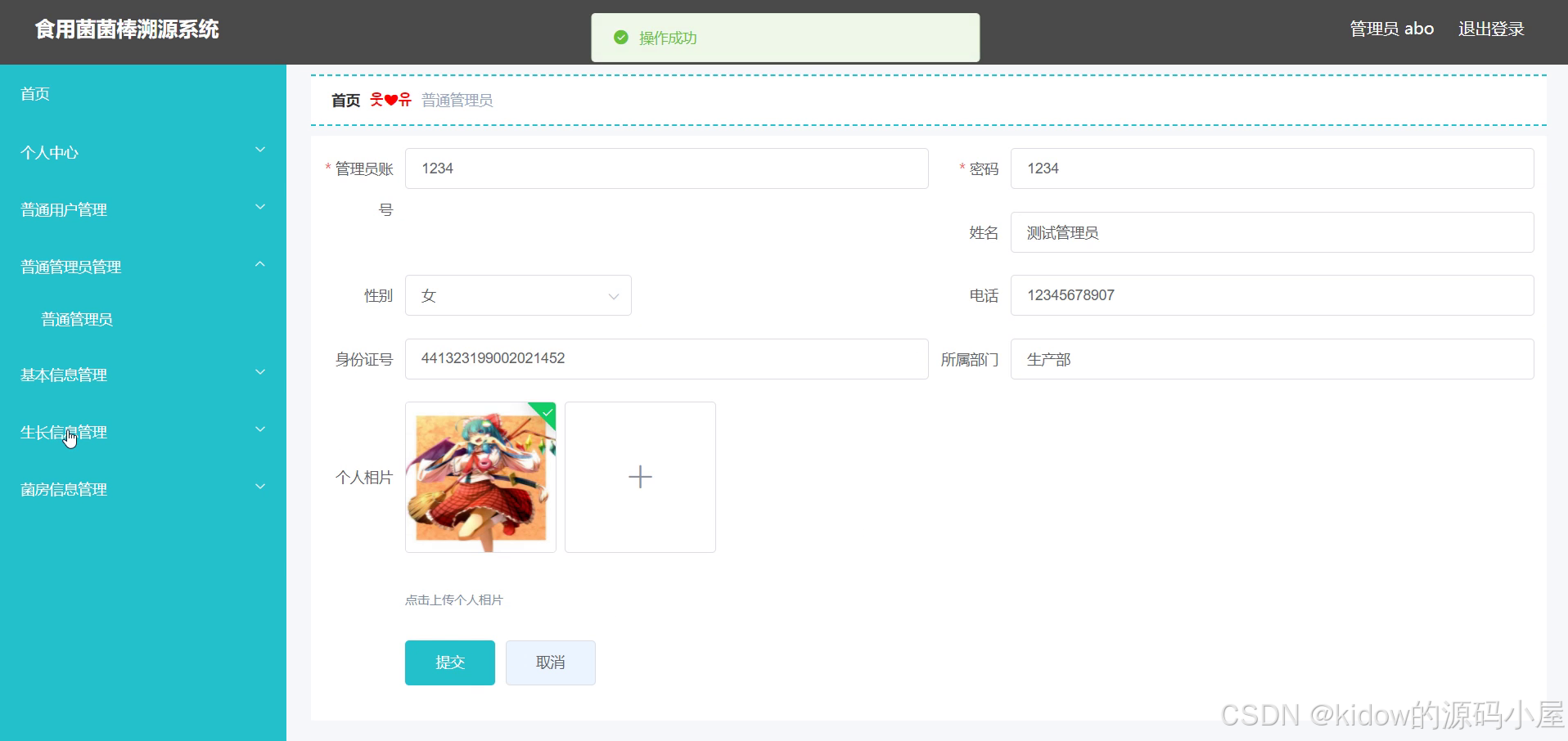Image resolution: width=1568 pixels, height=741 pixels.
Task: Expand the 普通用户管理 chevron
Action: pyautogui.click(x=260, y=207)
